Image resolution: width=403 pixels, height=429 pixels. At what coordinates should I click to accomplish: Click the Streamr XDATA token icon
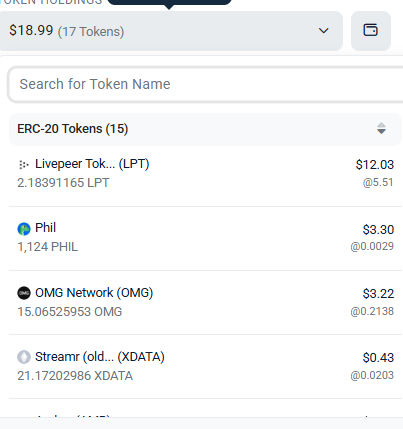pyautogui.click(x=24, y=357)
